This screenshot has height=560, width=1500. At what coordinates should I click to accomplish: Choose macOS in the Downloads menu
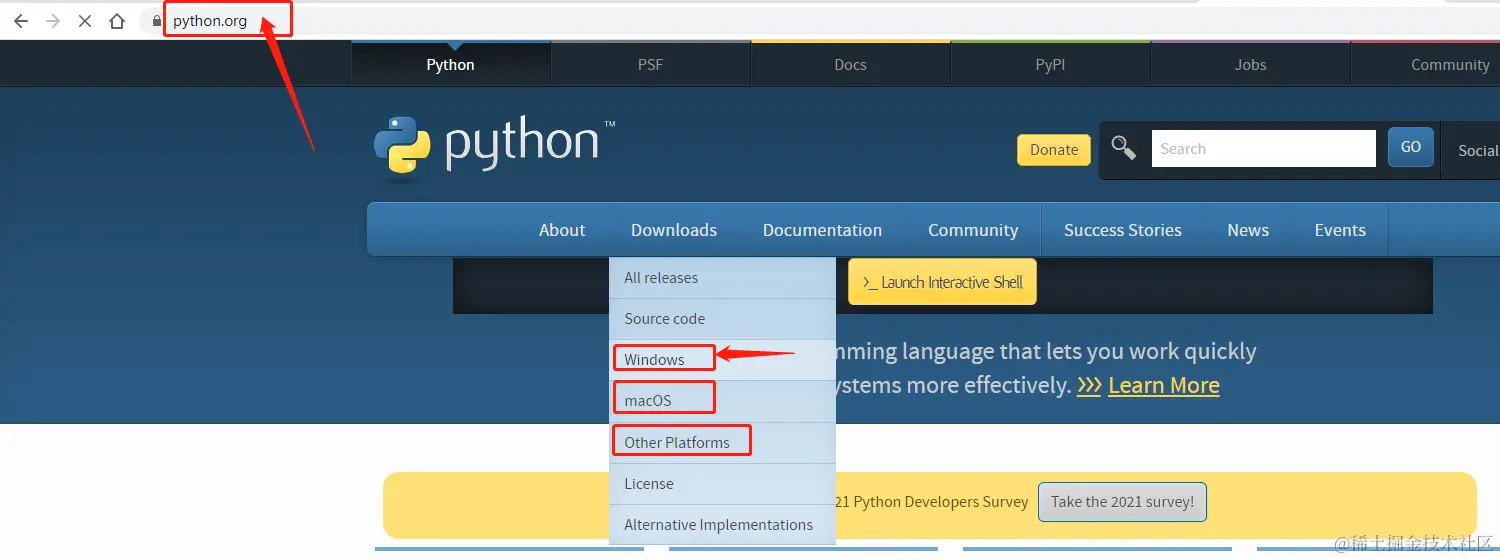click(722, 401)
